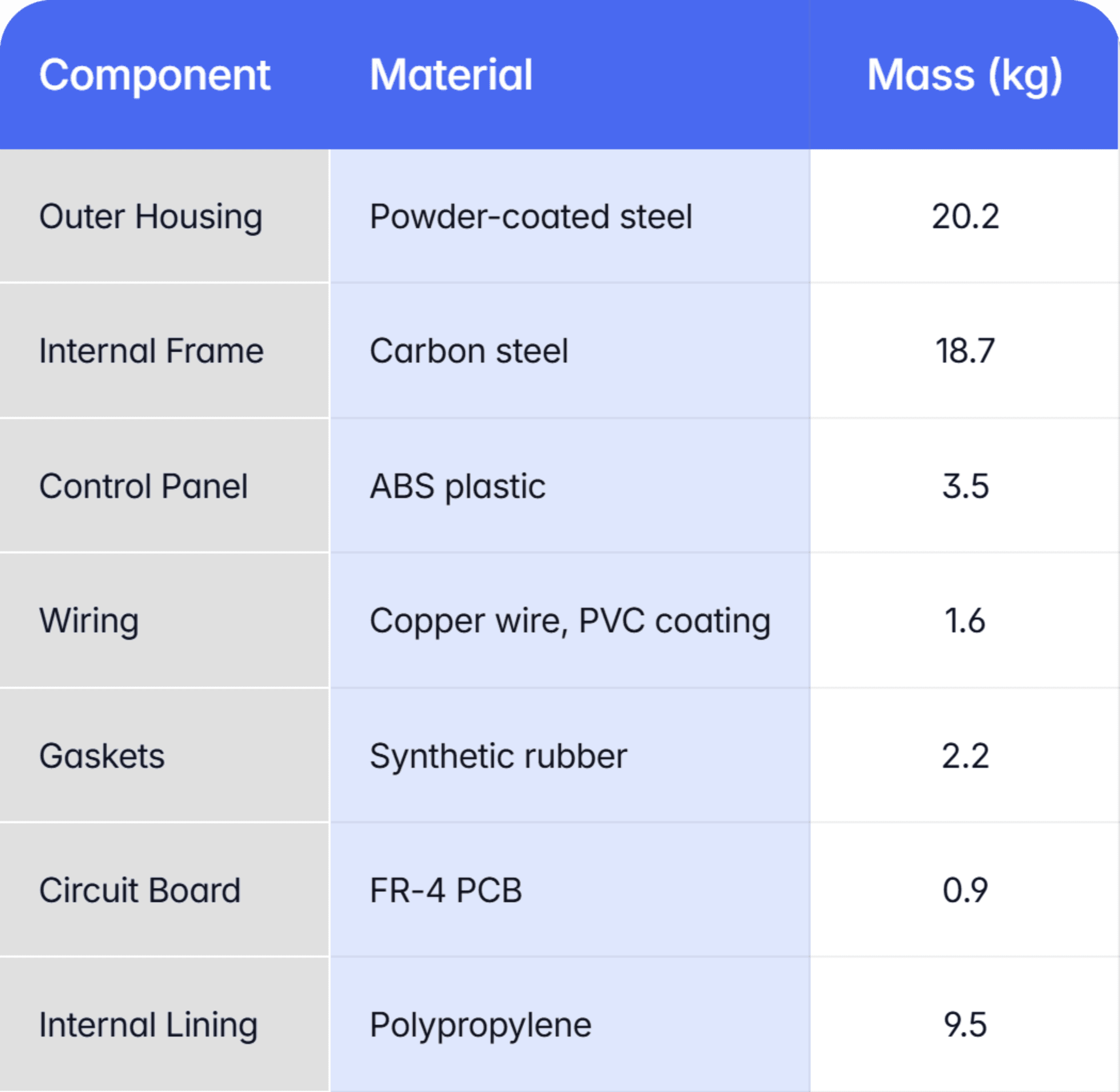Select the Control Panel cell
1120x1092 pixels.
tap(165, 486)
